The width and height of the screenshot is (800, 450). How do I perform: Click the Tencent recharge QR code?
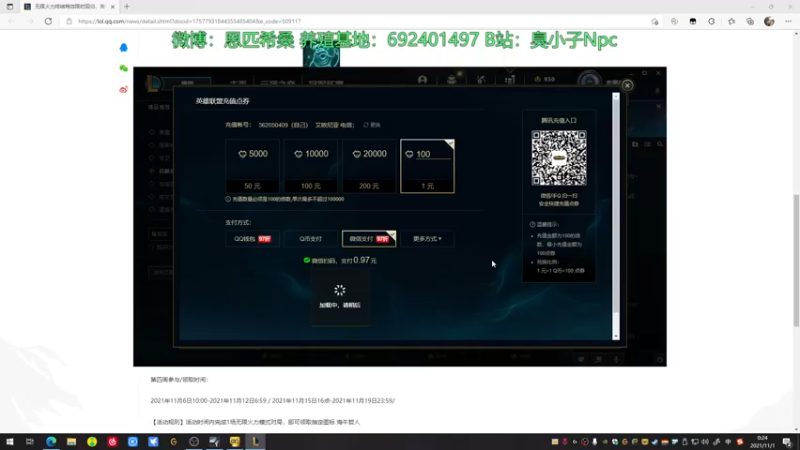(x=559, y=158)
